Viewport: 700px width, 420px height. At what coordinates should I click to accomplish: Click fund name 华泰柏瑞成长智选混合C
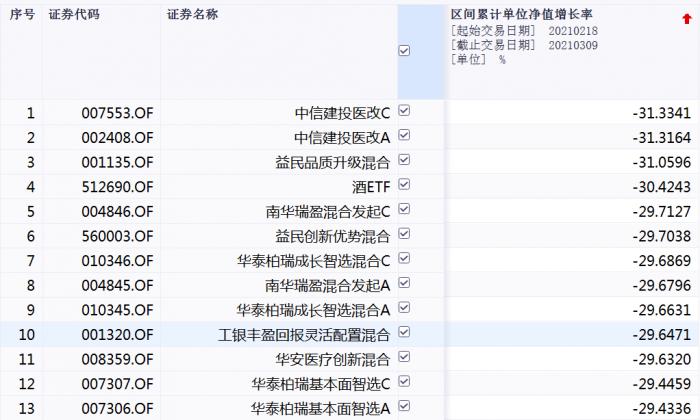[x=314, y=260]
